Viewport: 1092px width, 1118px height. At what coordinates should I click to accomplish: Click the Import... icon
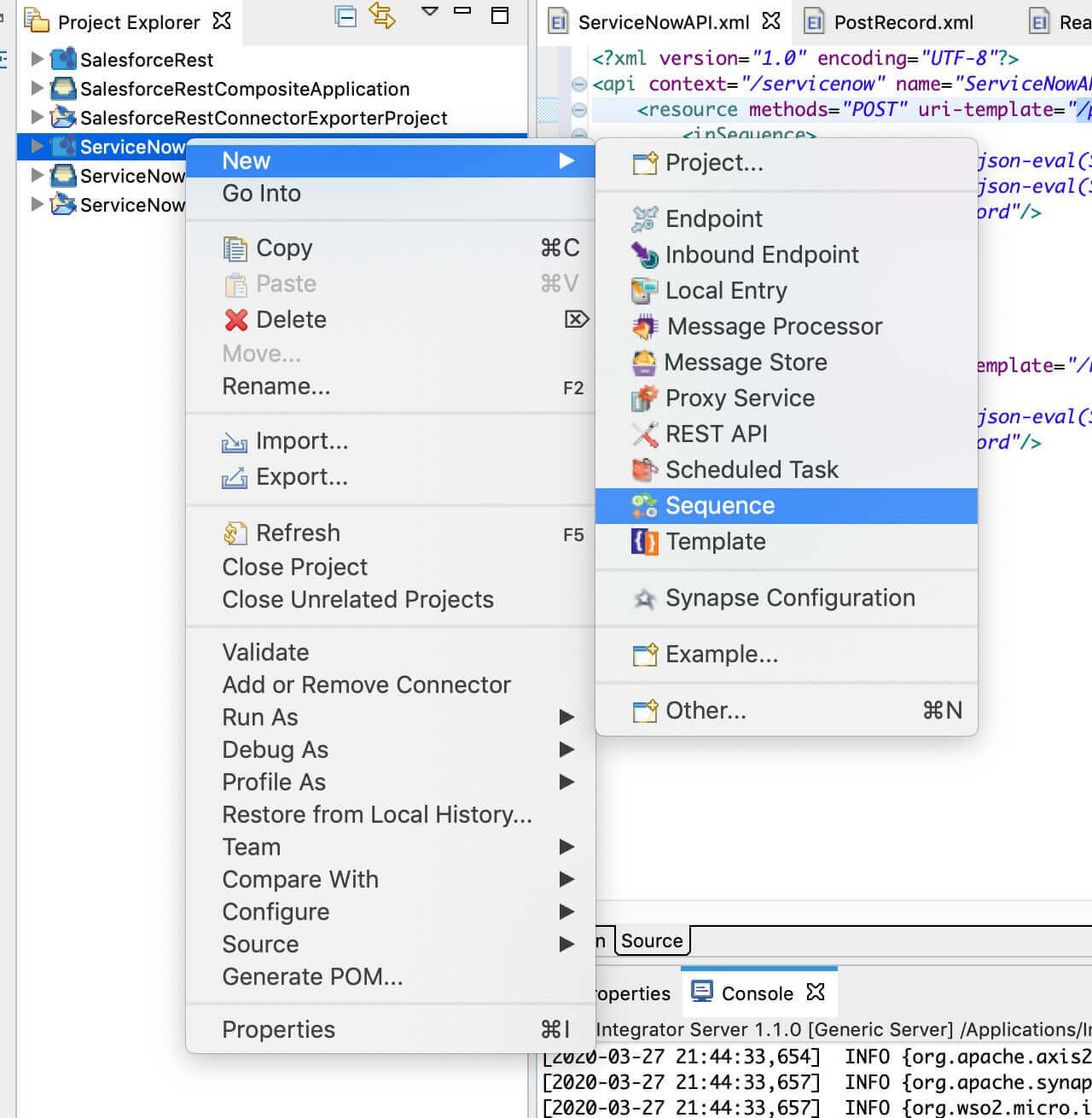click(235, 442)
